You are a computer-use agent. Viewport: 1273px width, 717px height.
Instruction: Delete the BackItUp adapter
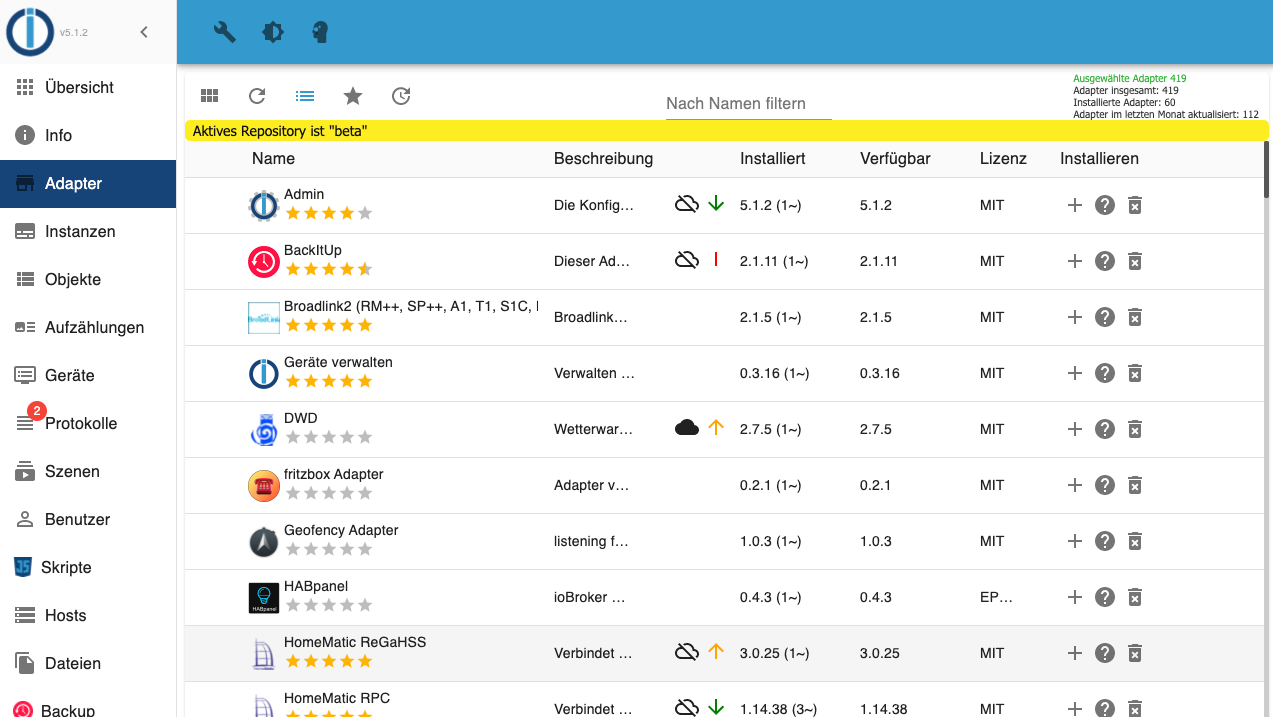click(1135, 261)
